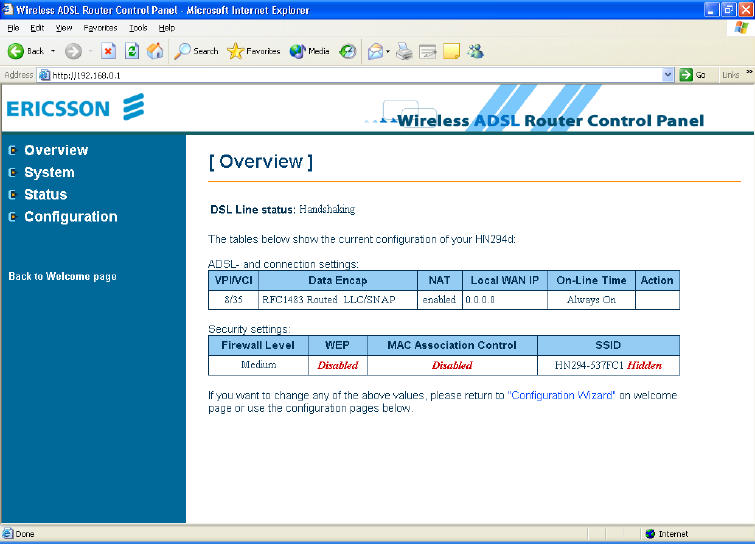The height and width of the screenshot is (544, 755).
Task: Click the Forward arrow button
Action: tap(73, 51)
